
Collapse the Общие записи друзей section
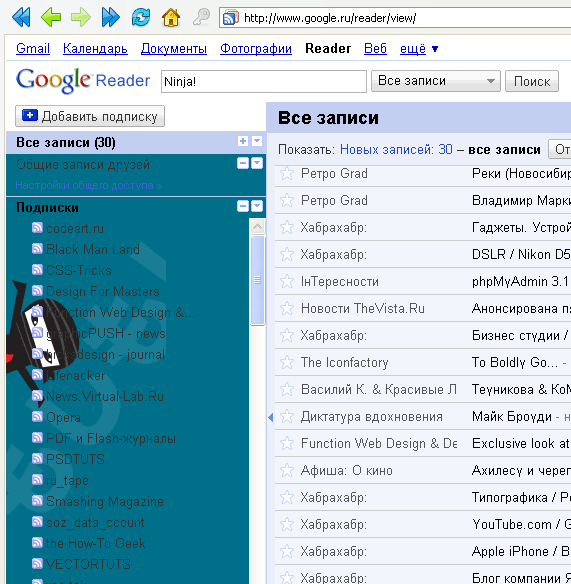click(243, 163)
